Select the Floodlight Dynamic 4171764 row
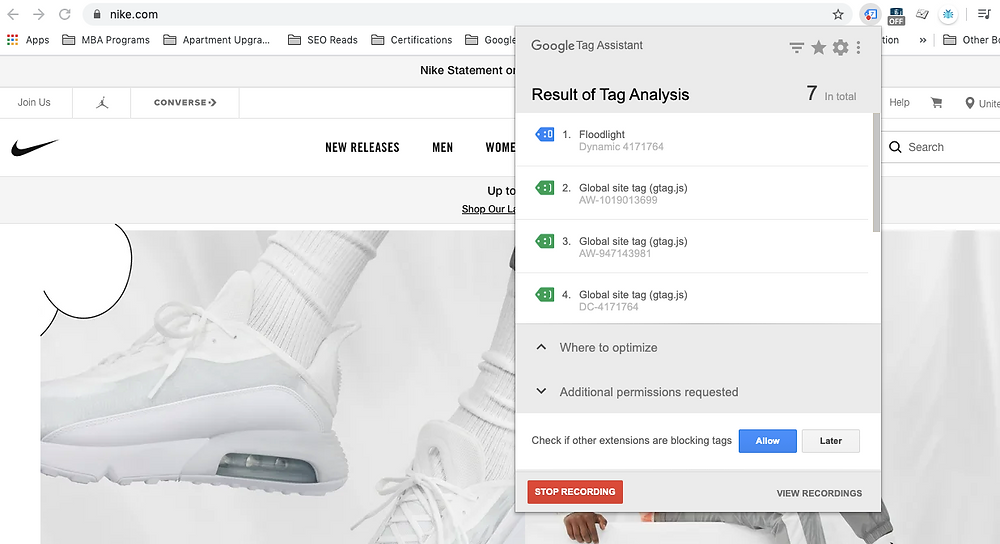Viewport: 1000px width, 544px height. coord(693,140)
